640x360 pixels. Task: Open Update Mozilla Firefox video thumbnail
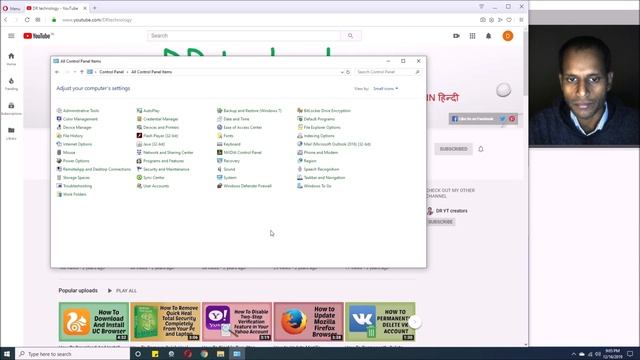pos(309,322)
